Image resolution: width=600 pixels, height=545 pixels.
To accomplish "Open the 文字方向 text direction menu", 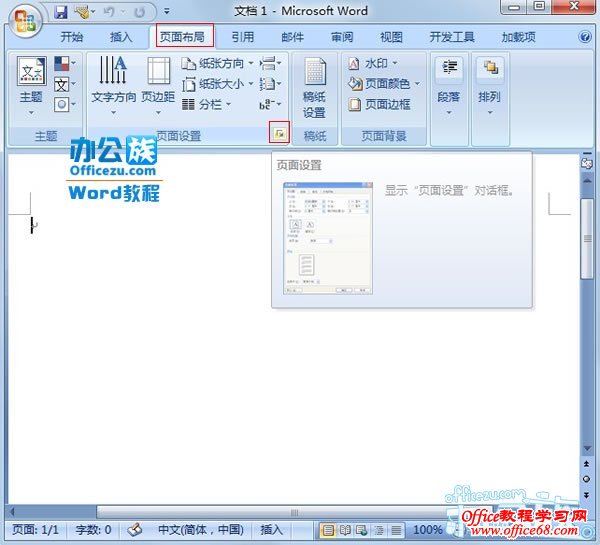I will pos(113,86).
